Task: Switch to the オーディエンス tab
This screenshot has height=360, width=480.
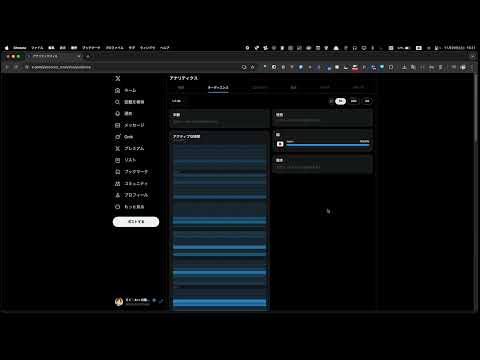Action: click(218, 87)
